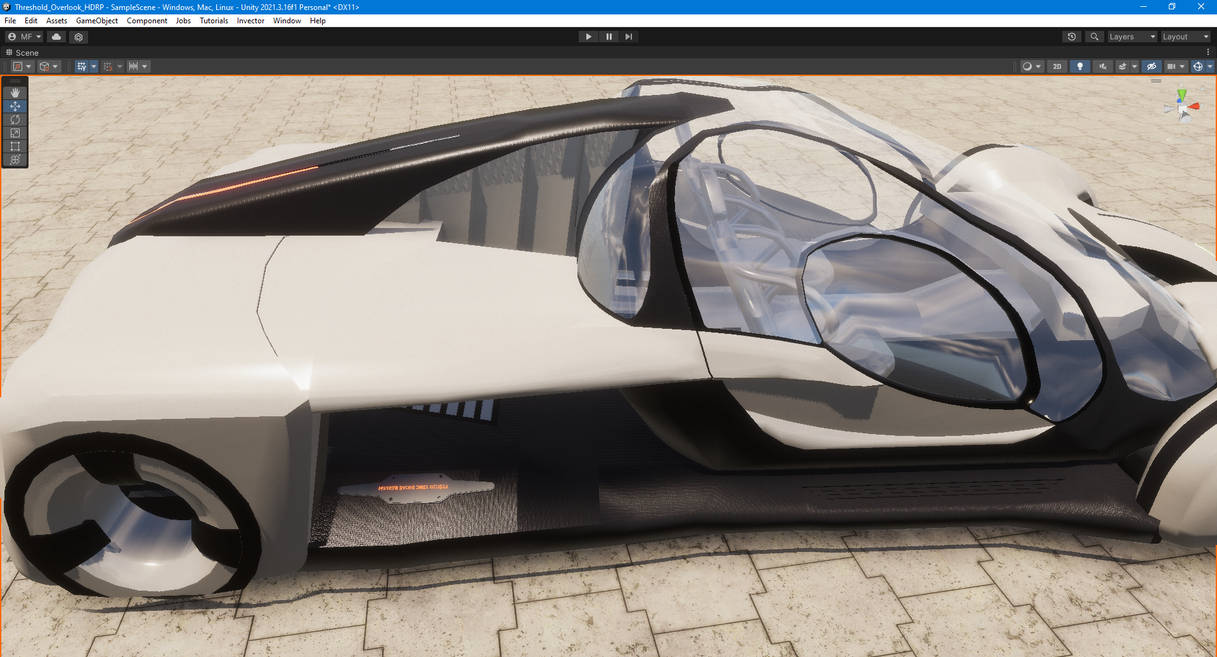
Task: Toggle audio in the Scene view
Action: click(1104, 66)
